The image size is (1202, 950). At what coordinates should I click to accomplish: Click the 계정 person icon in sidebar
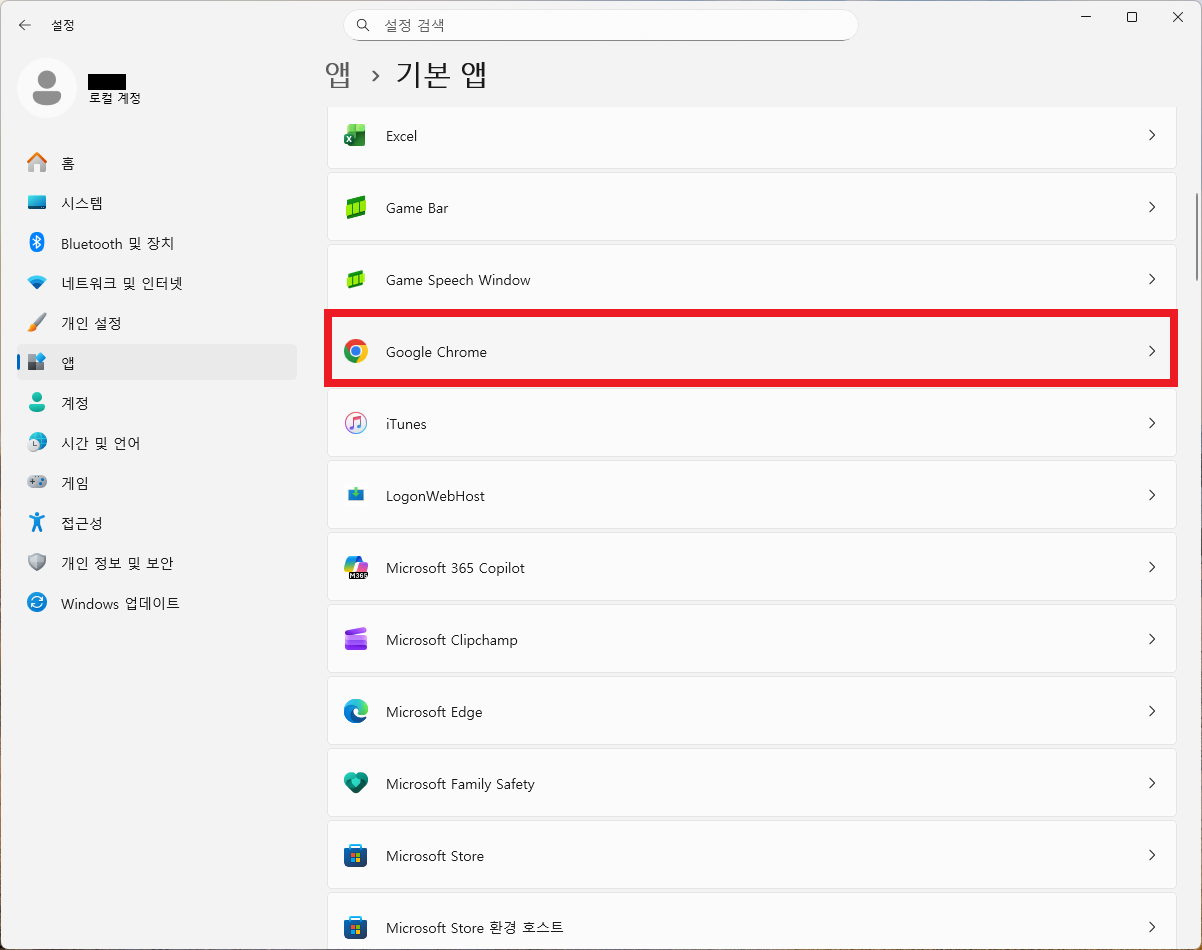37,402
